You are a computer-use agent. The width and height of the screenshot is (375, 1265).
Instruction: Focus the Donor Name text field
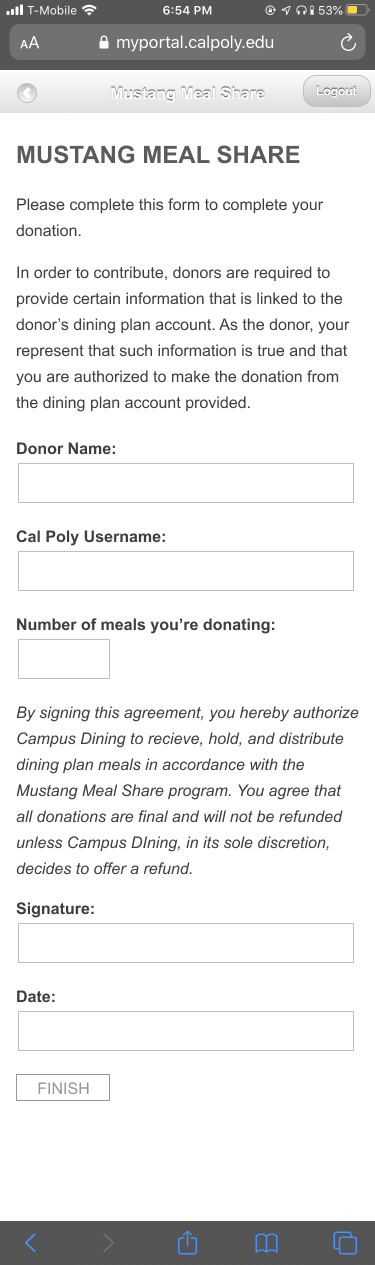186,482
